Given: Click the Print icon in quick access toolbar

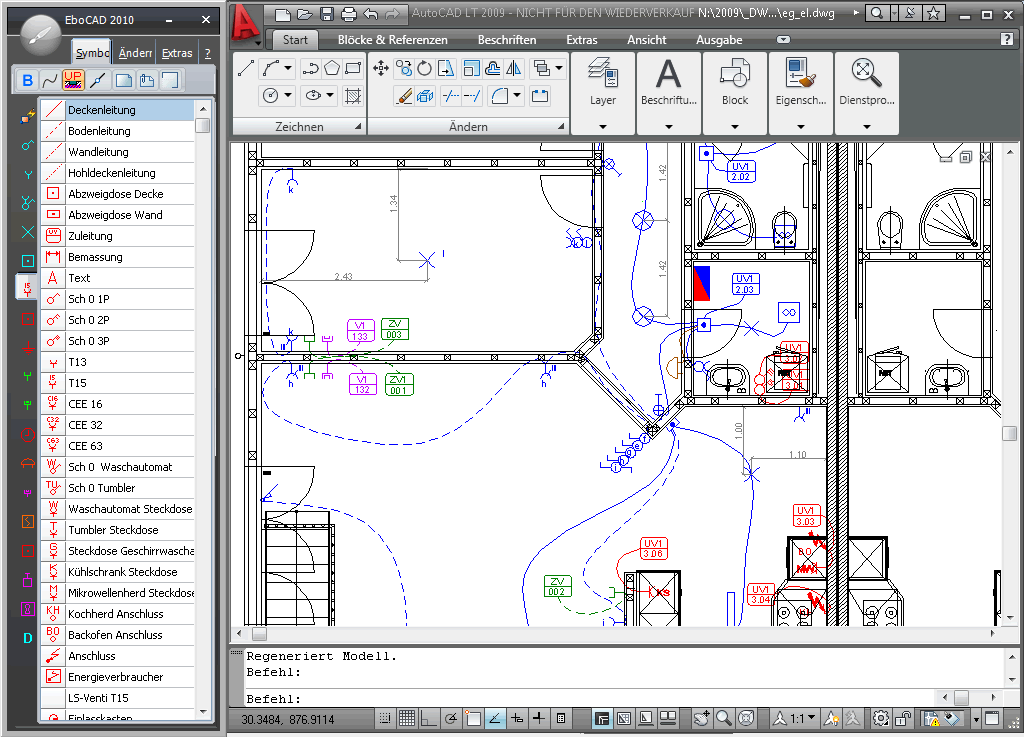Looking at the screenshot, I should (x=348, y=14).
